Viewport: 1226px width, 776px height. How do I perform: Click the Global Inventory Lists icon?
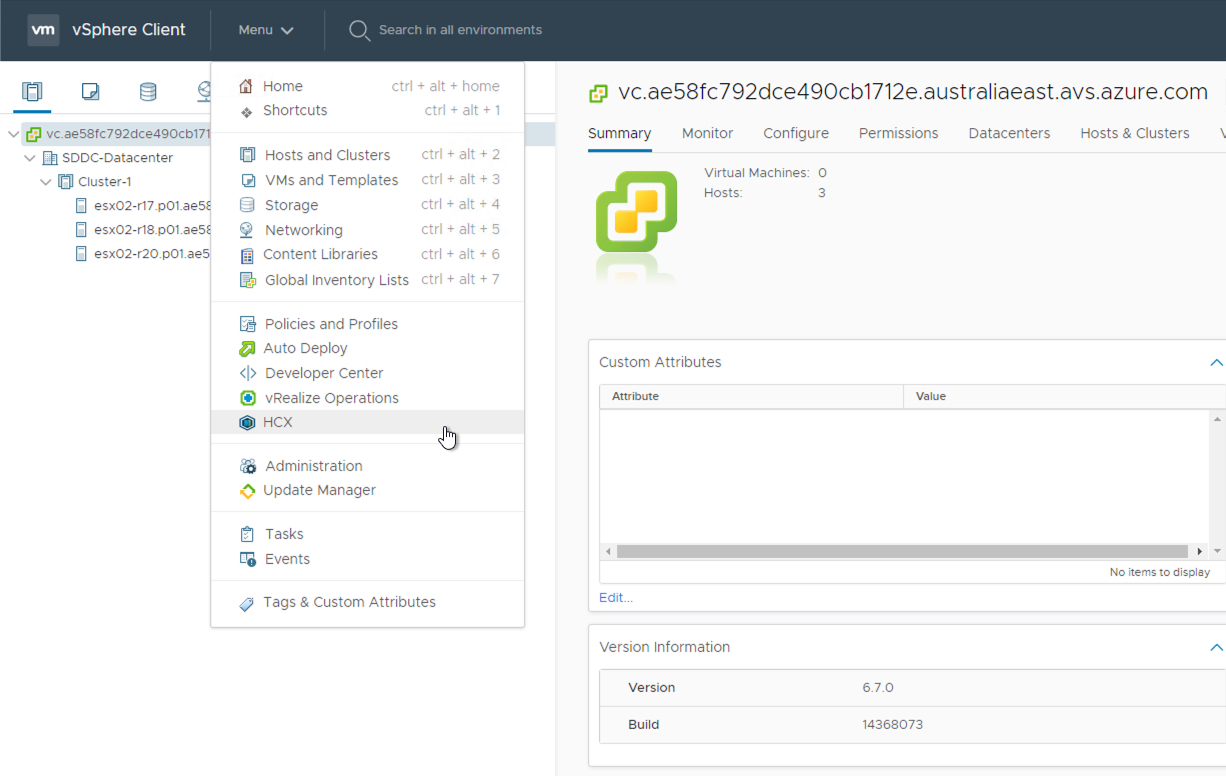coord(248,280)
